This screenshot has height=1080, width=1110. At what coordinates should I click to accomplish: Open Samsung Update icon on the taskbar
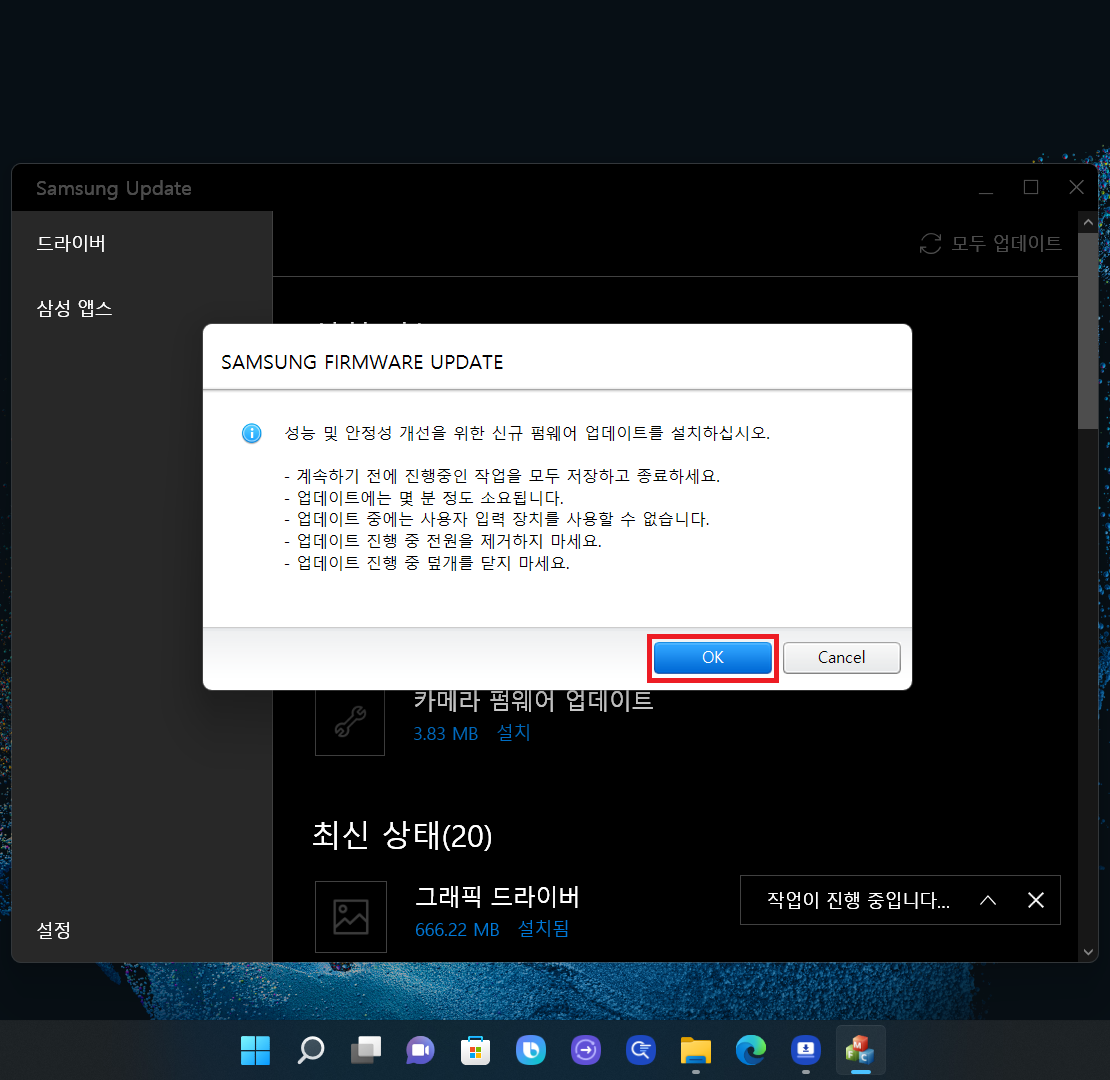(x=806, y=1050)
